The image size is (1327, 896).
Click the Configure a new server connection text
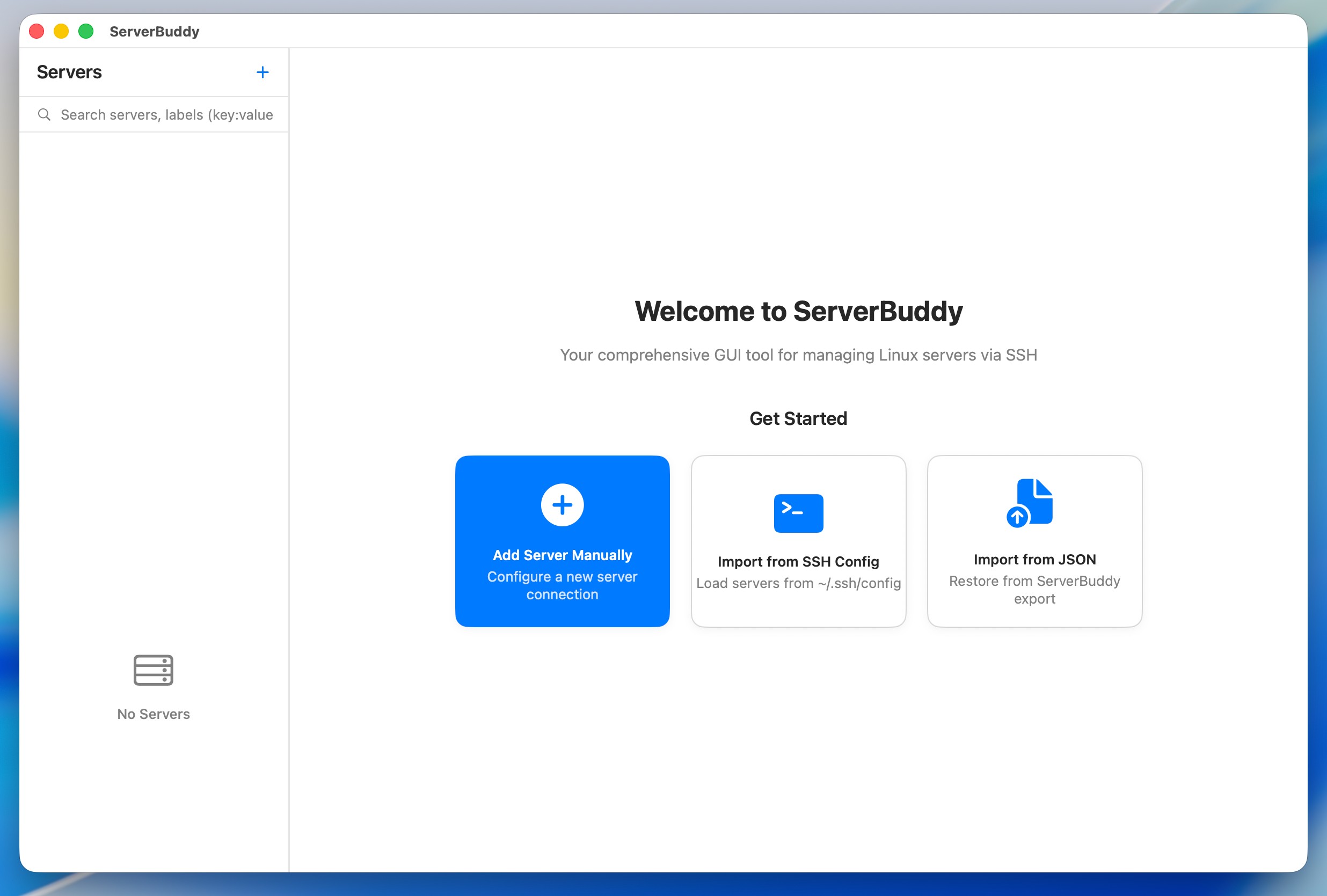coord(562,585)
